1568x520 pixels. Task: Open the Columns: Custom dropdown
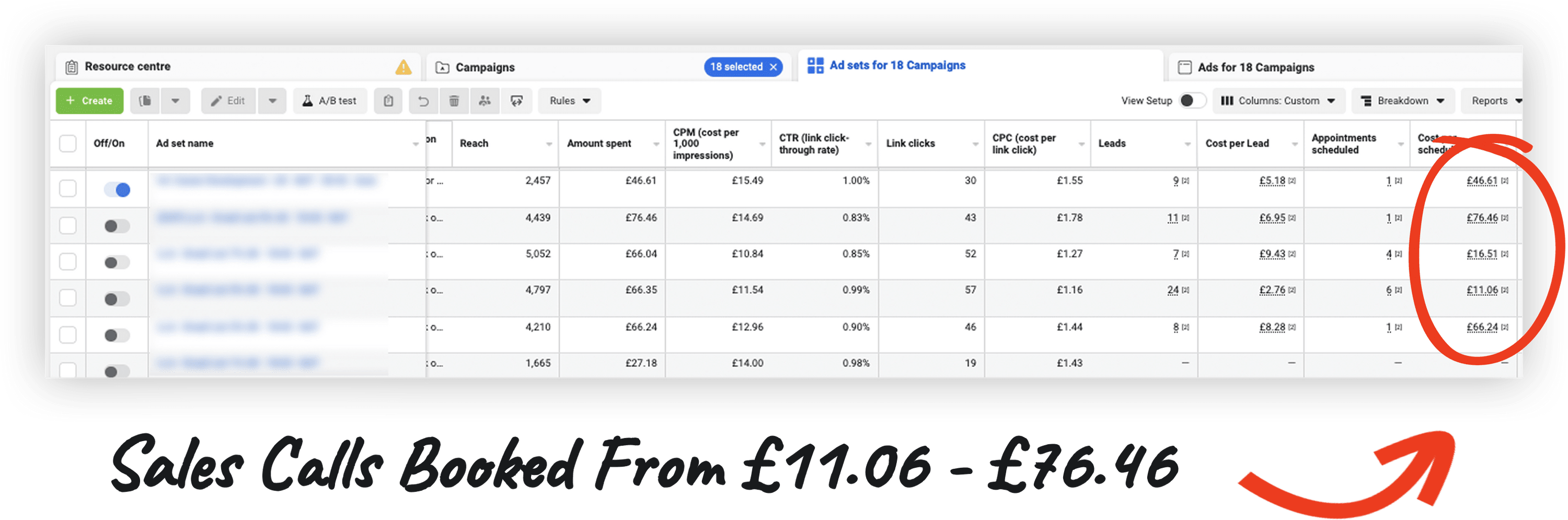[x=1278, y=101]
